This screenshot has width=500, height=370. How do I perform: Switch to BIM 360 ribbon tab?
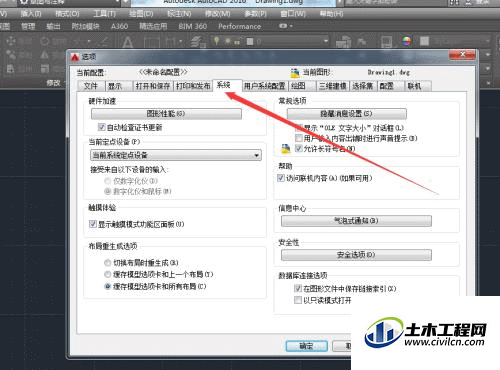pyautogui.click(x=193, y=26)
